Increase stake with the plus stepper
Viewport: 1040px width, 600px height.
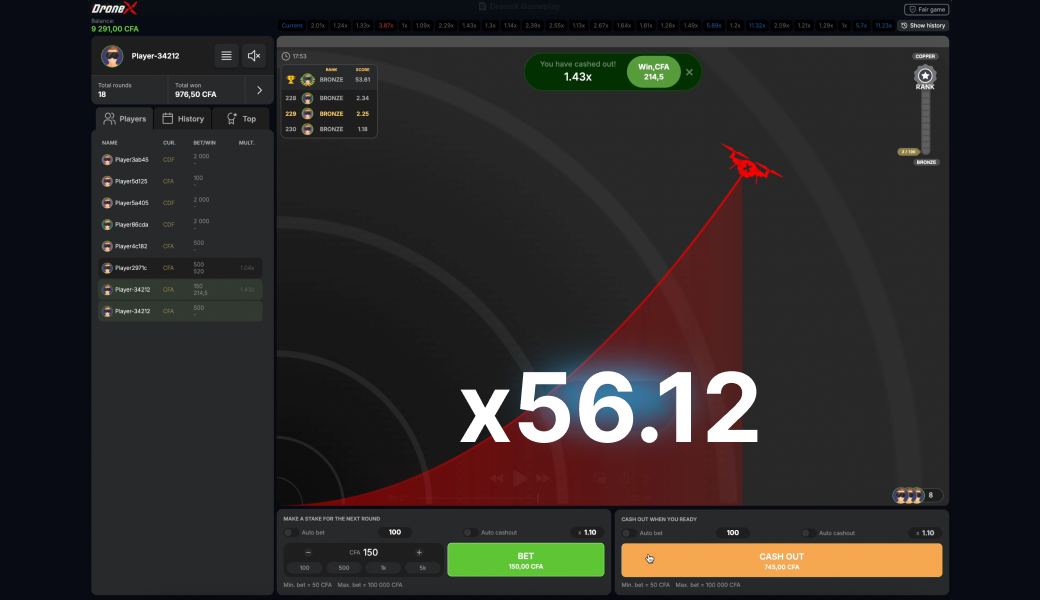[x=419, y=552]
